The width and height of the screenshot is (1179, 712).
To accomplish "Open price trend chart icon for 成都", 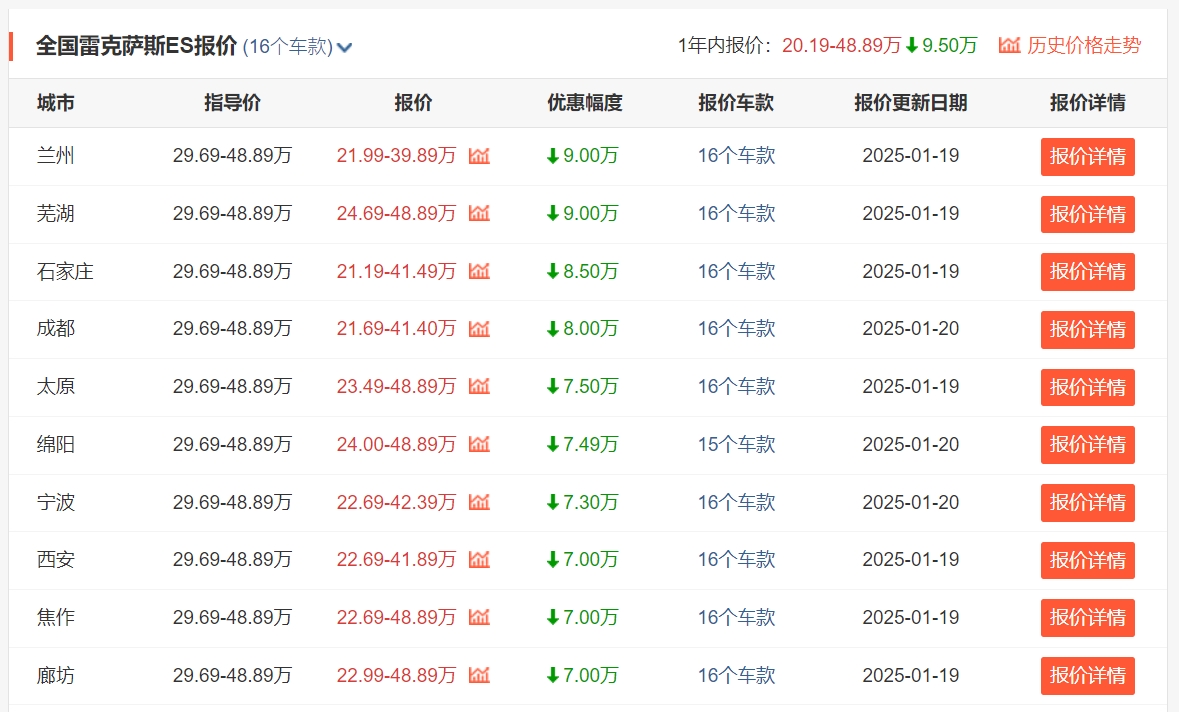I will pyautogui.click(x=479, y=329).
